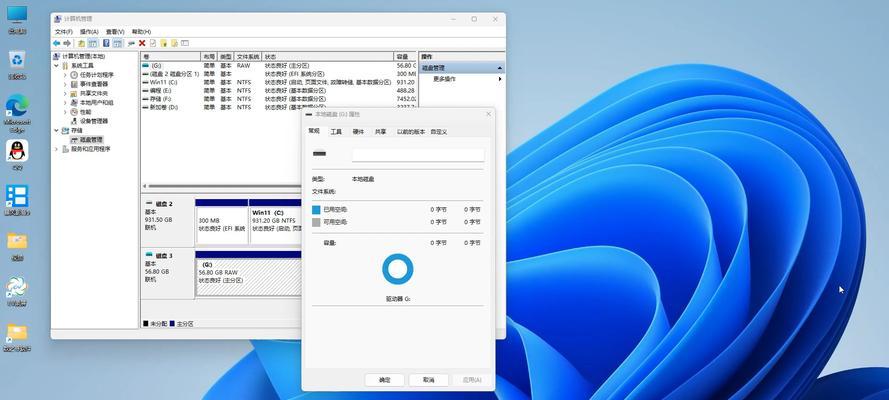Switch to the 共享 tab in properties

(x=380, y=131)
